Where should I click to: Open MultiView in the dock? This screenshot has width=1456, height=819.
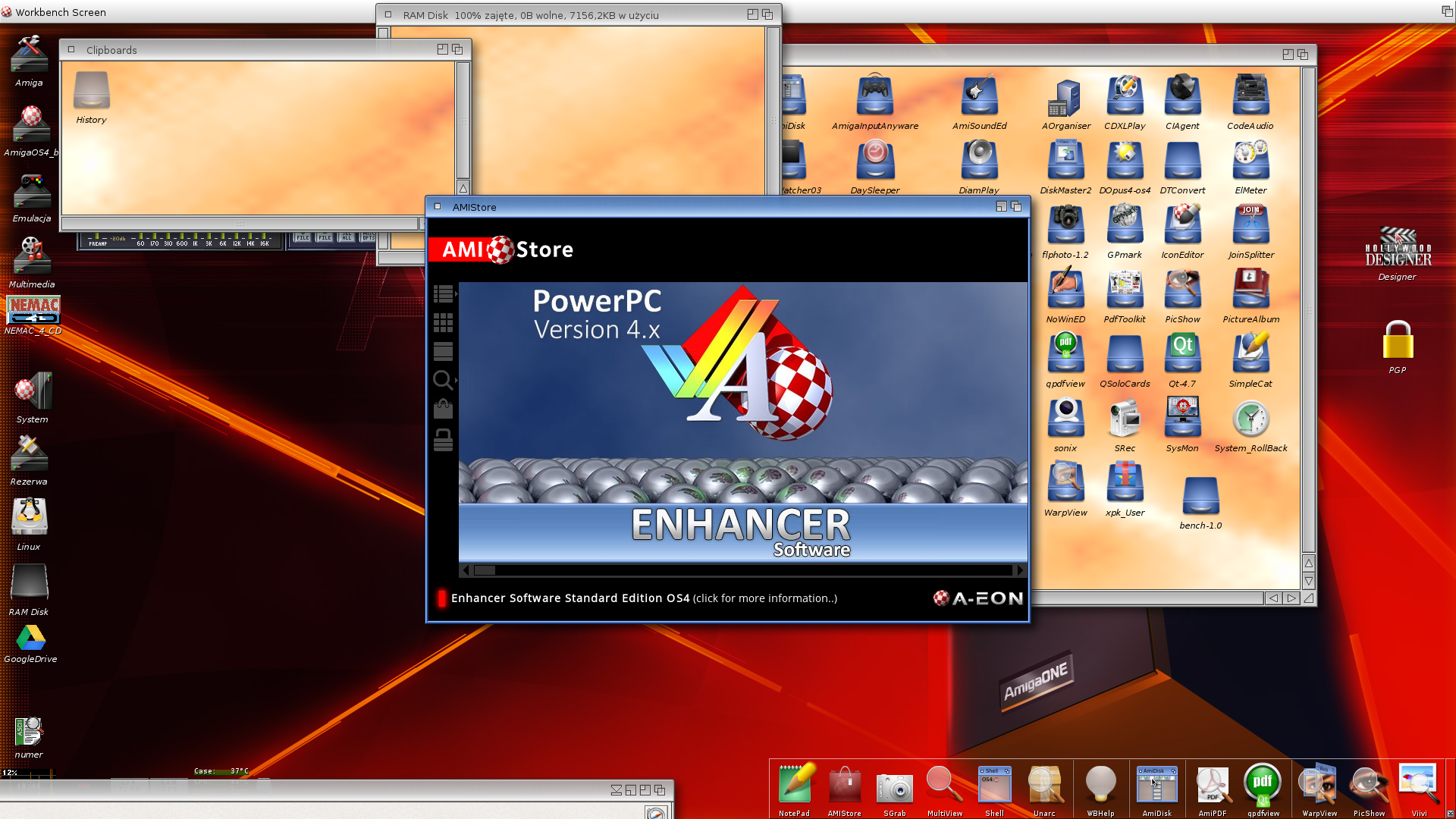pyautogui.click(x=945, y=790)
